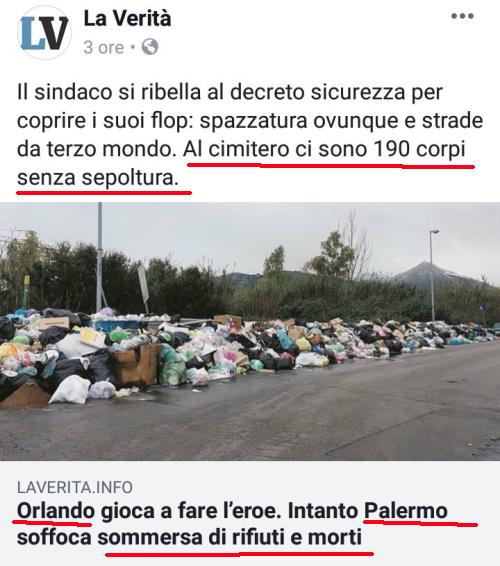Click 'senza sepoltura' in the post caption

pos(98,178)
